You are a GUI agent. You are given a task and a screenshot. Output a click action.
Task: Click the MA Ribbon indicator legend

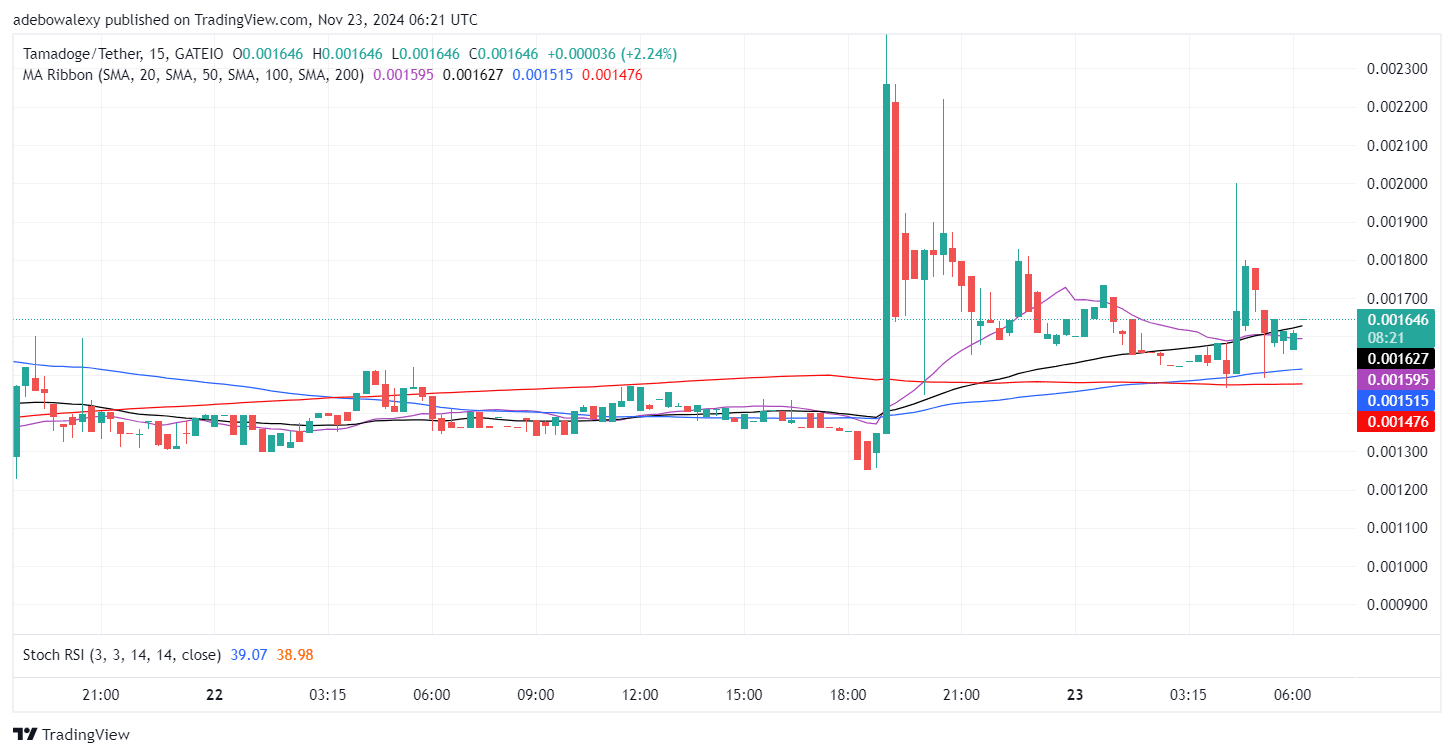coord(194,74)
